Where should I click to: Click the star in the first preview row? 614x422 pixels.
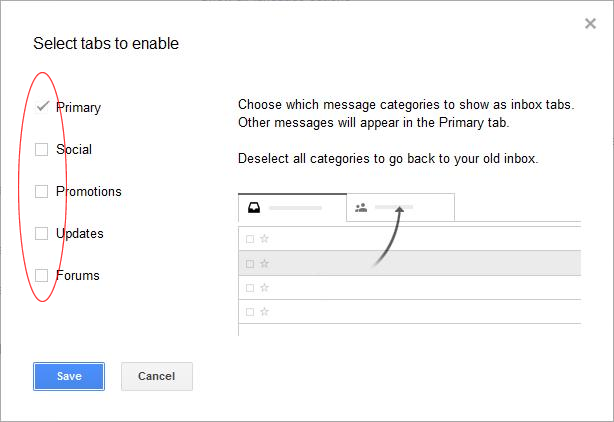point(265,238)
